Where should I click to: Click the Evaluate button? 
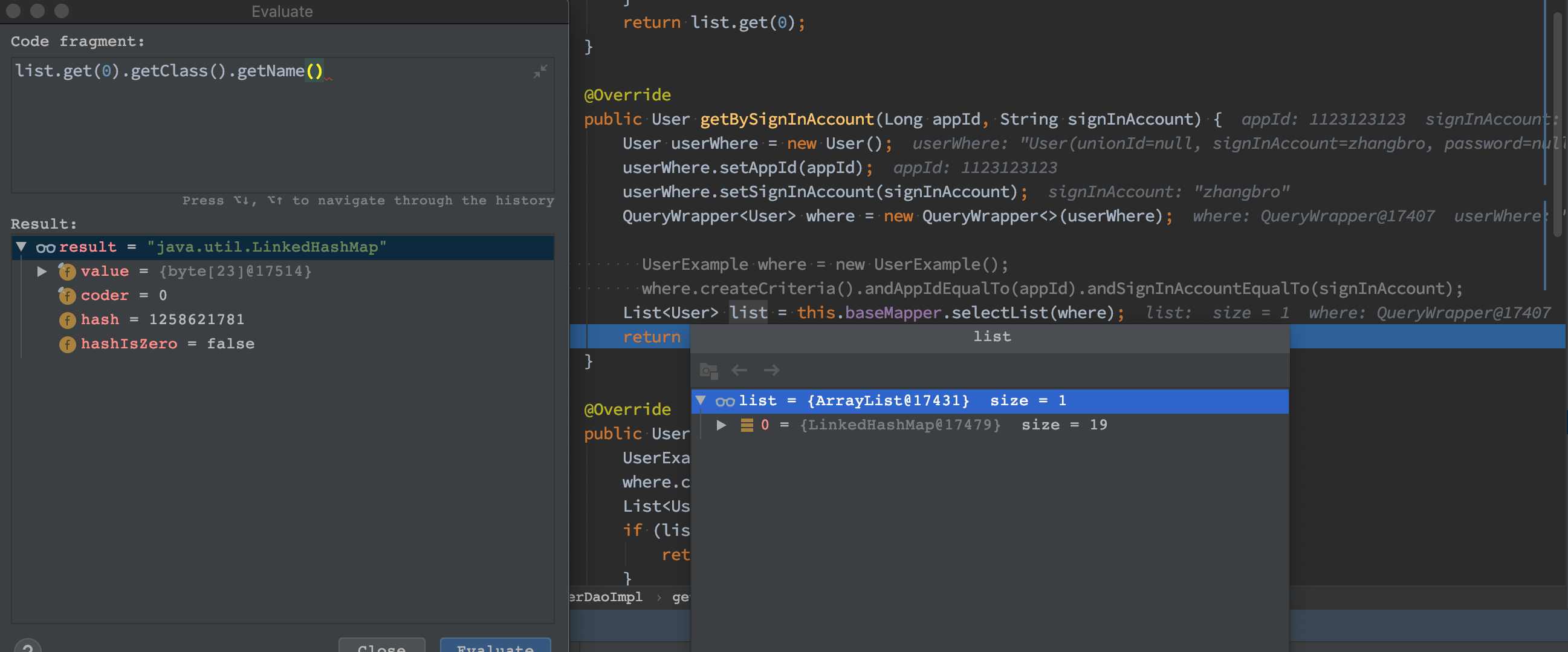tap(496, 647)
